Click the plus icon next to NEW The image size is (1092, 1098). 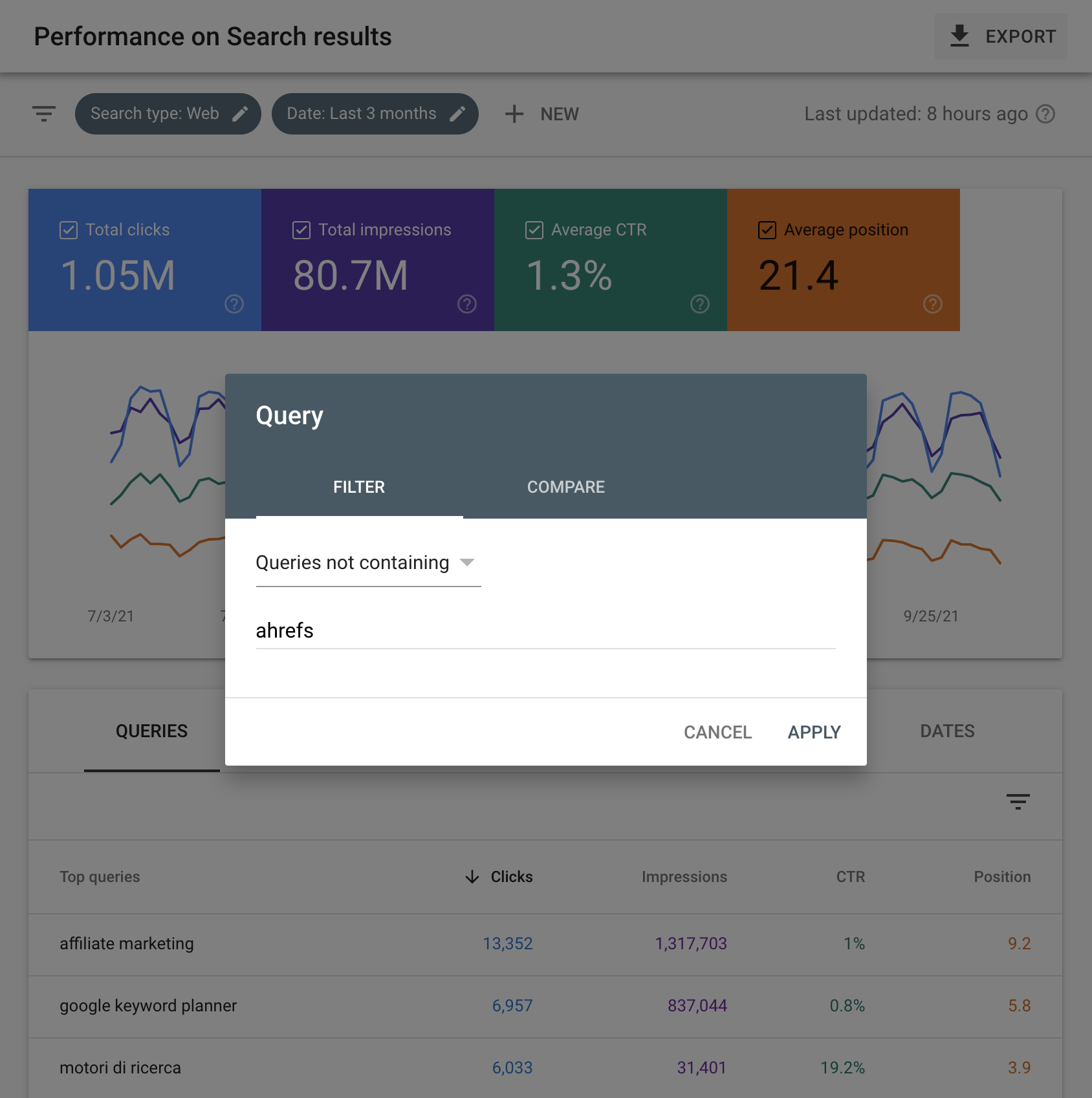[x=514, y=114]
